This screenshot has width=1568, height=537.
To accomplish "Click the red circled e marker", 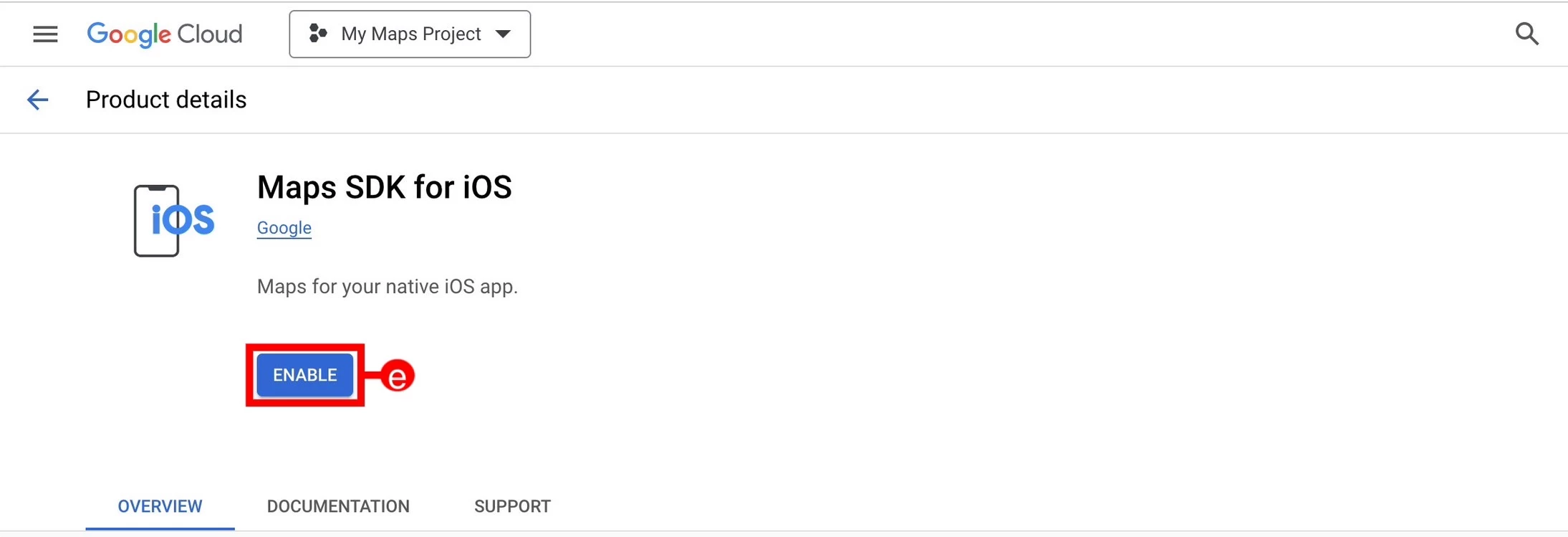I will click(x=398, y=376).
